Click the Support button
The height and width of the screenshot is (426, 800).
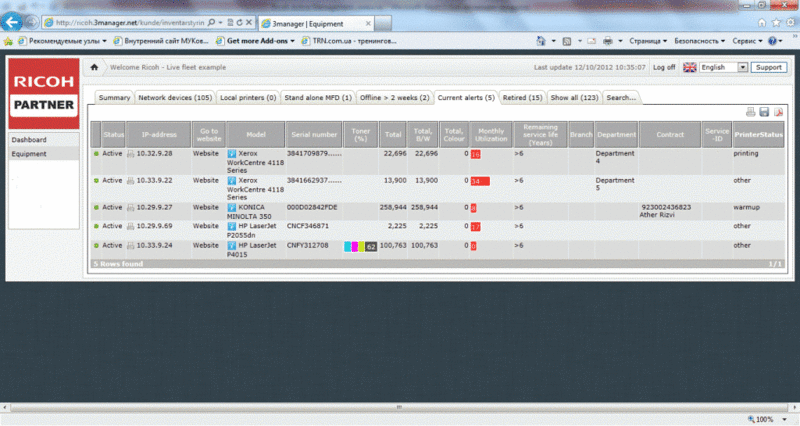[768, 67]
